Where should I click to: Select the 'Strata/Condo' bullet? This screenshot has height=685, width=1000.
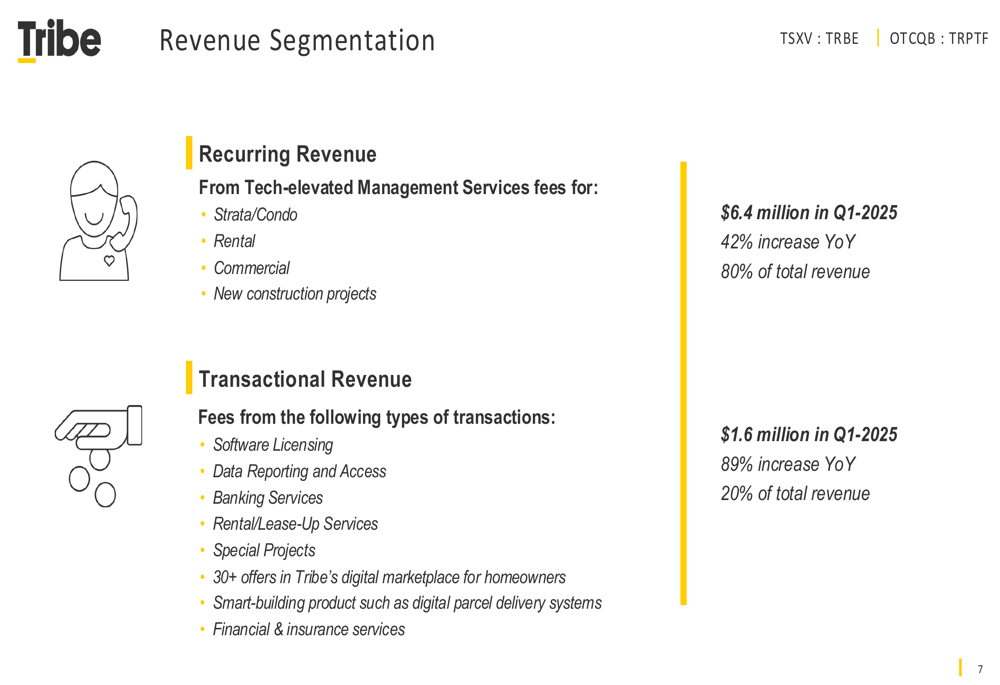pyautogui.click(x=255, y=215)
